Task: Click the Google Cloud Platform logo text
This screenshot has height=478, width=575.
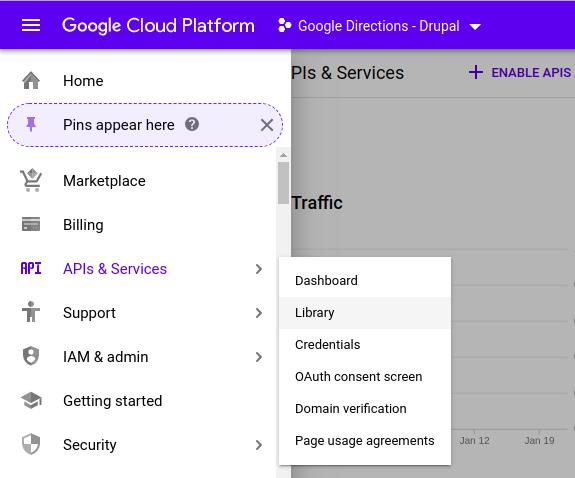Action: pos(158,26)
